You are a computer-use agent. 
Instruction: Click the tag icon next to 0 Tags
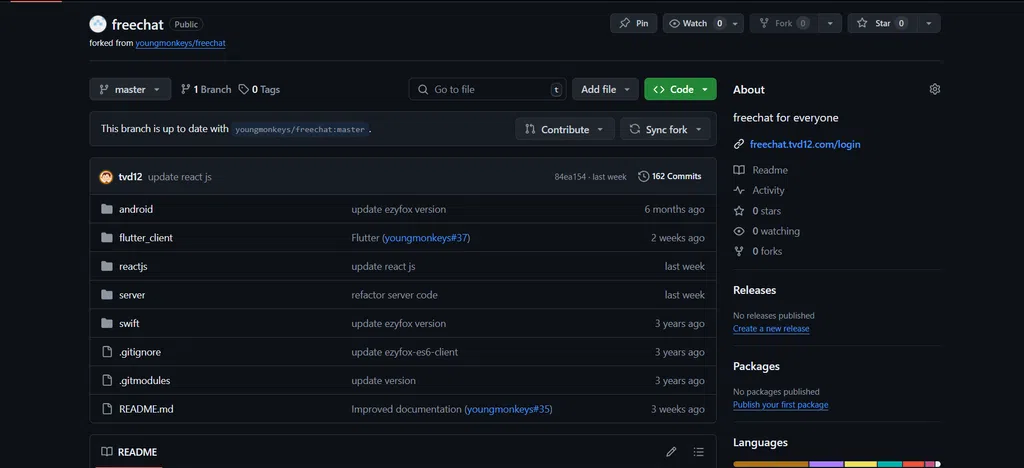(x=244, y=89)
